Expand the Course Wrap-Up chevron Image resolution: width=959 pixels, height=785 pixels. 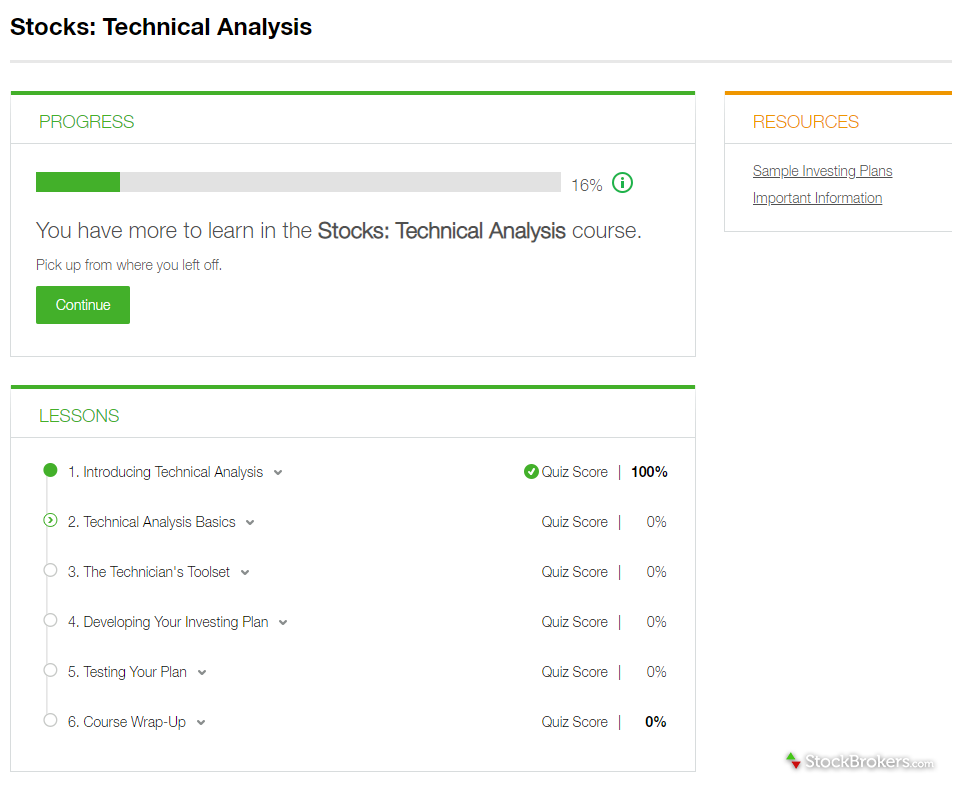[x=201, y=723]
